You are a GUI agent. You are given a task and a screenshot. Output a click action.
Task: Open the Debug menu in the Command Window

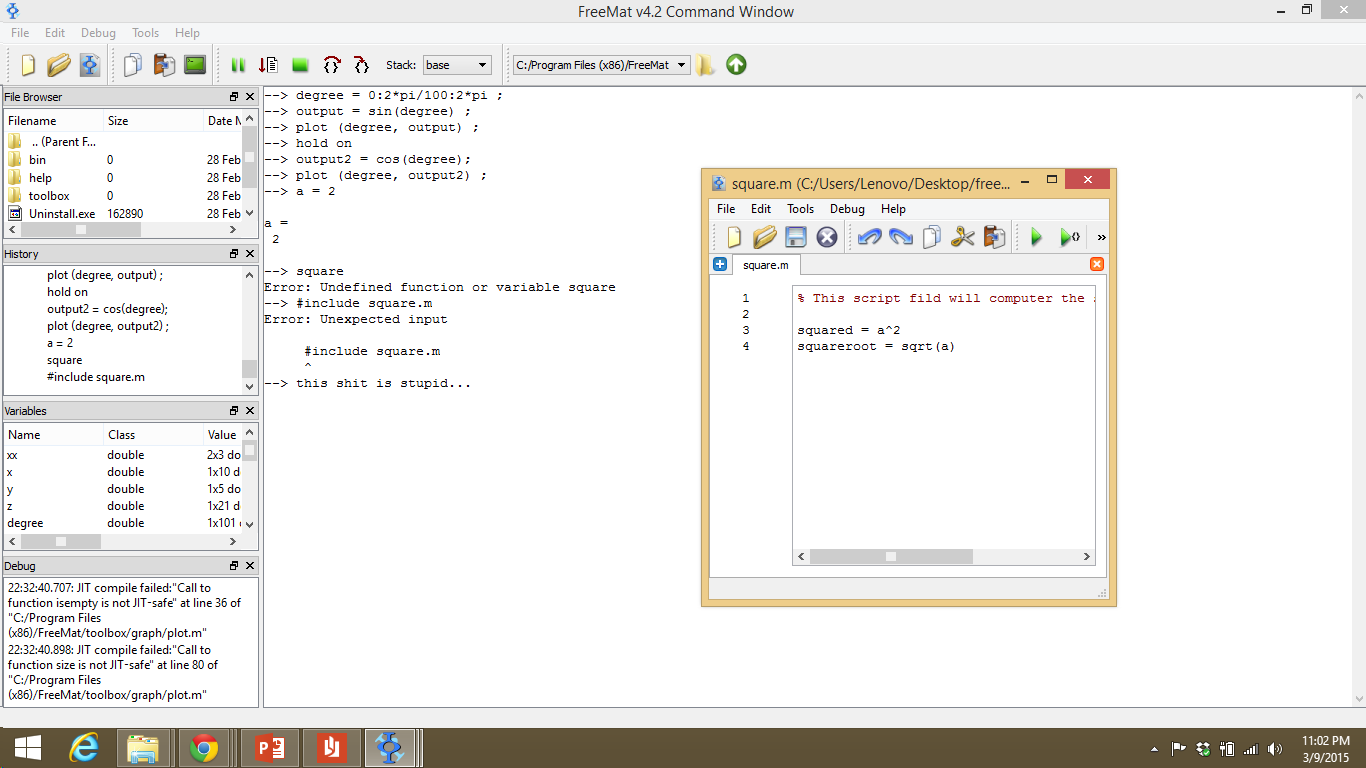coord(98,33)
